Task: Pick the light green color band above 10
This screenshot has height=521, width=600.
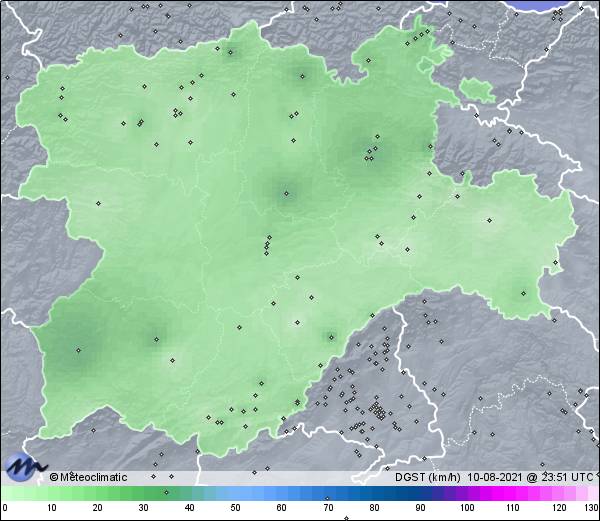Action: (52, 493)
